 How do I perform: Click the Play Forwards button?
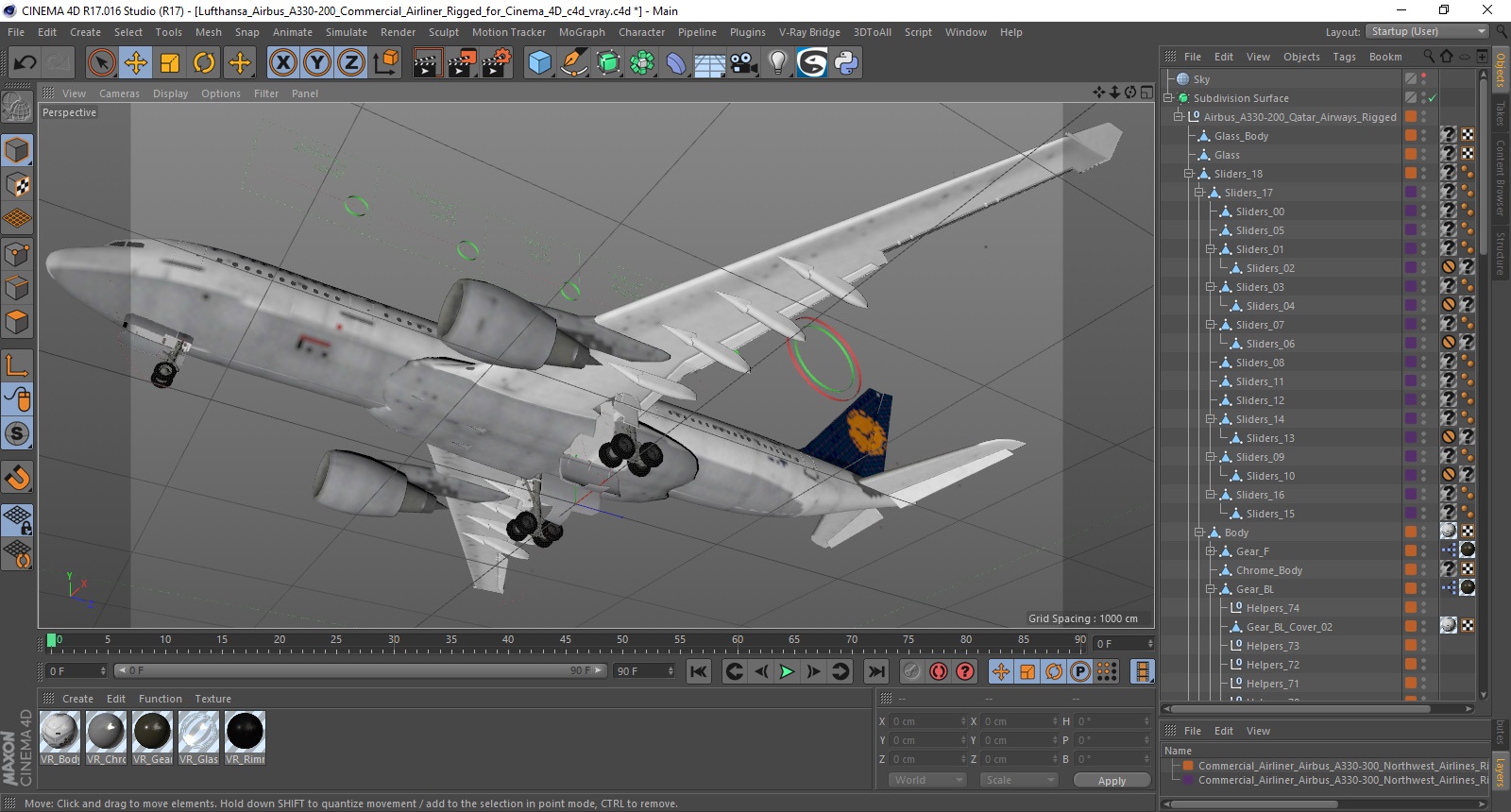point(786,671)
